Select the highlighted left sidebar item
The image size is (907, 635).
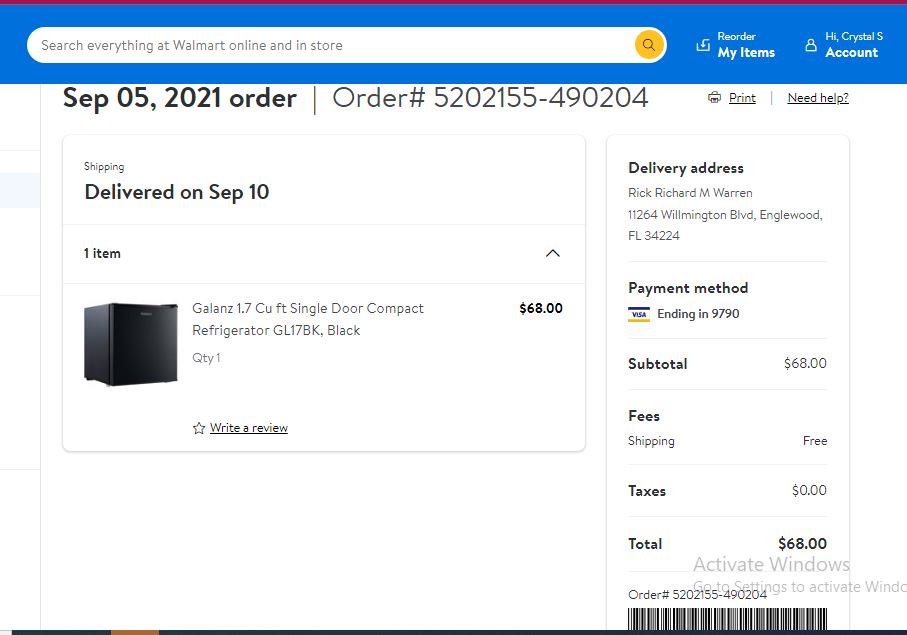click(x=20, y=190)
